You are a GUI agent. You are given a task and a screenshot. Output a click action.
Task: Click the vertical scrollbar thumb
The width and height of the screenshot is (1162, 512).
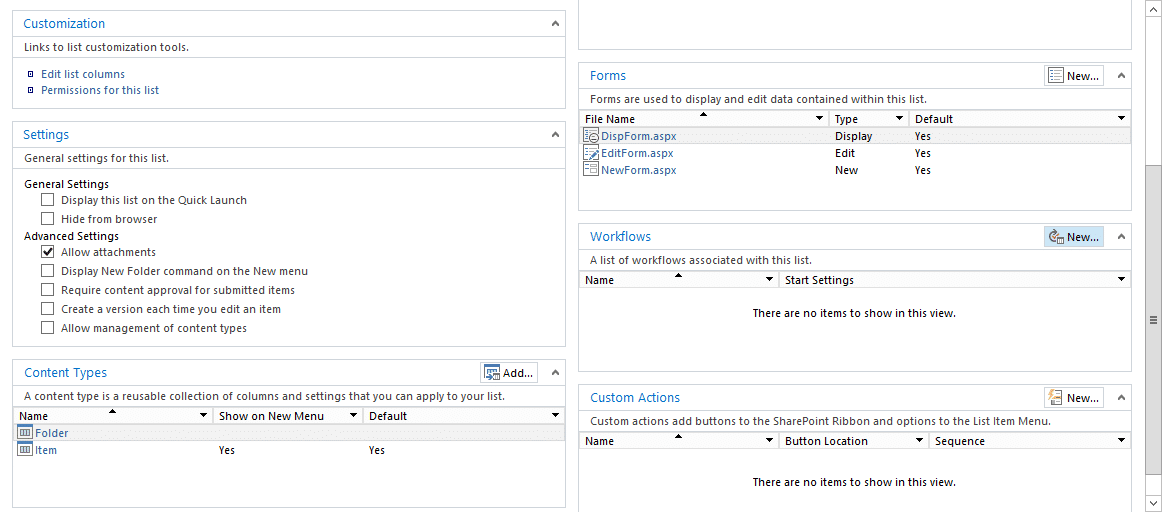(1153, 320)
